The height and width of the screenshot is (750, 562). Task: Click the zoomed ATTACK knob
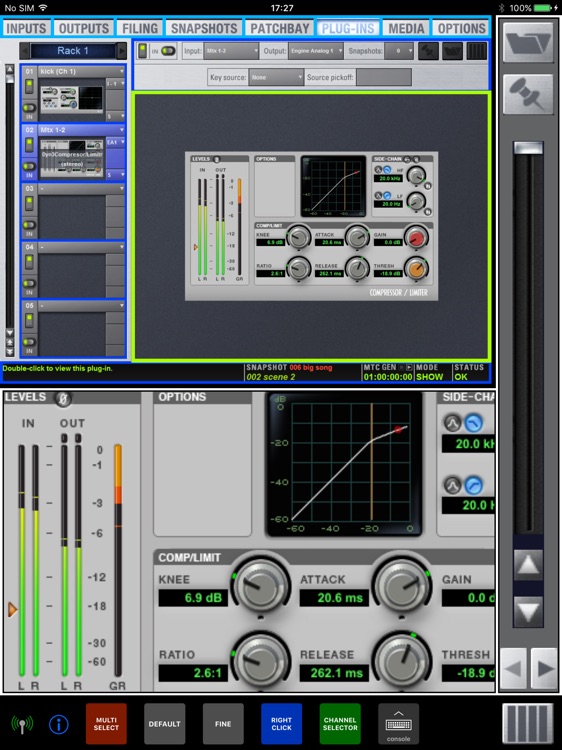(x=401, y=587)
